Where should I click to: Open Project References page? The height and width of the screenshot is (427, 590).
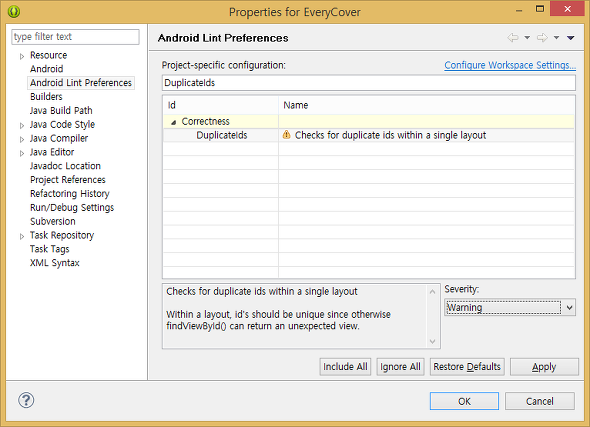click(x=68, y=180)
